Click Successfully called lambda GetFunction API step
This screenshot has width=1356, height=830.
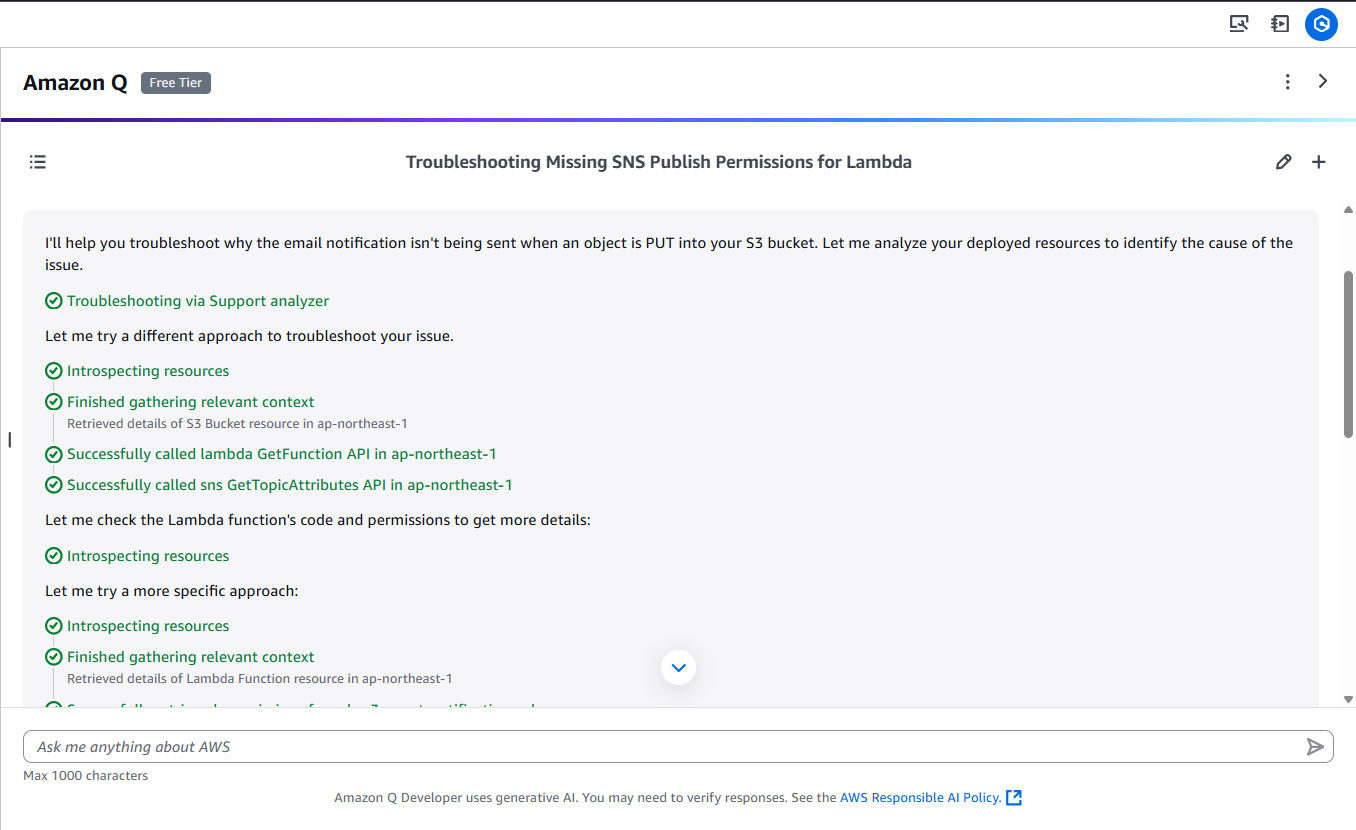tap(282, 454)
